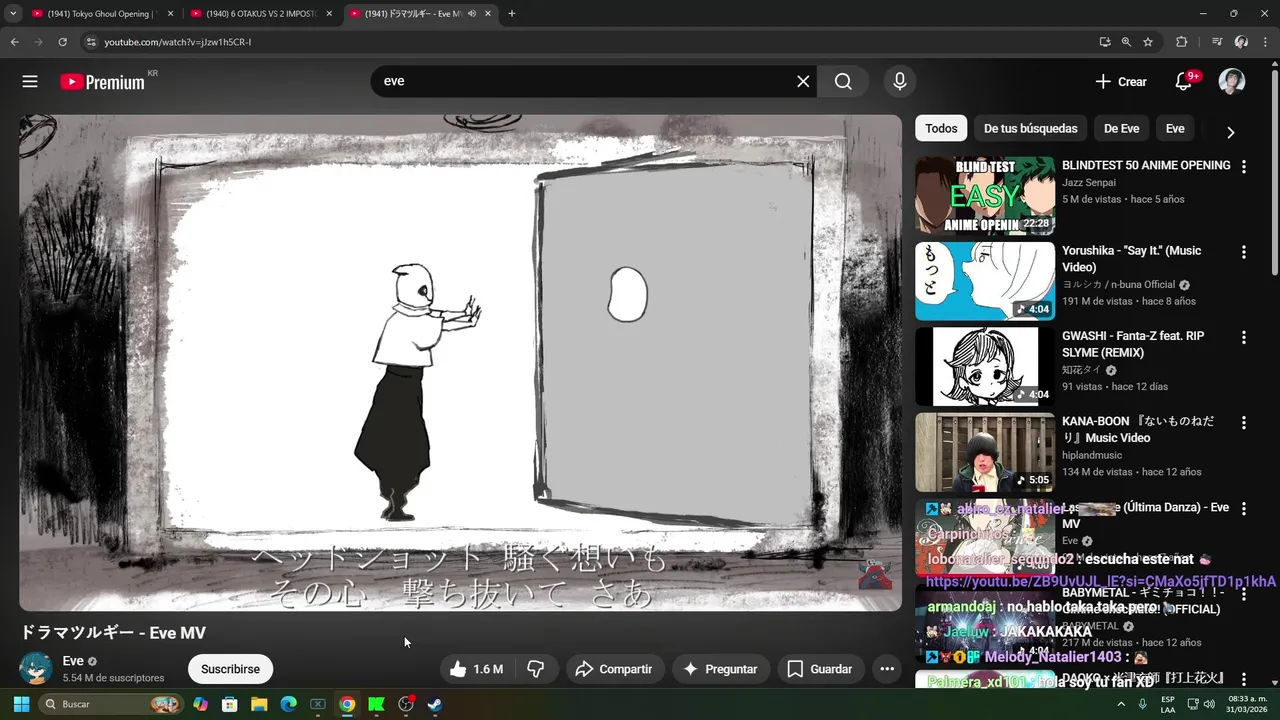Viewport: 1280px width, 720px height.
Task: Open Microsoft Store from the taskbar
Action: 230,704
